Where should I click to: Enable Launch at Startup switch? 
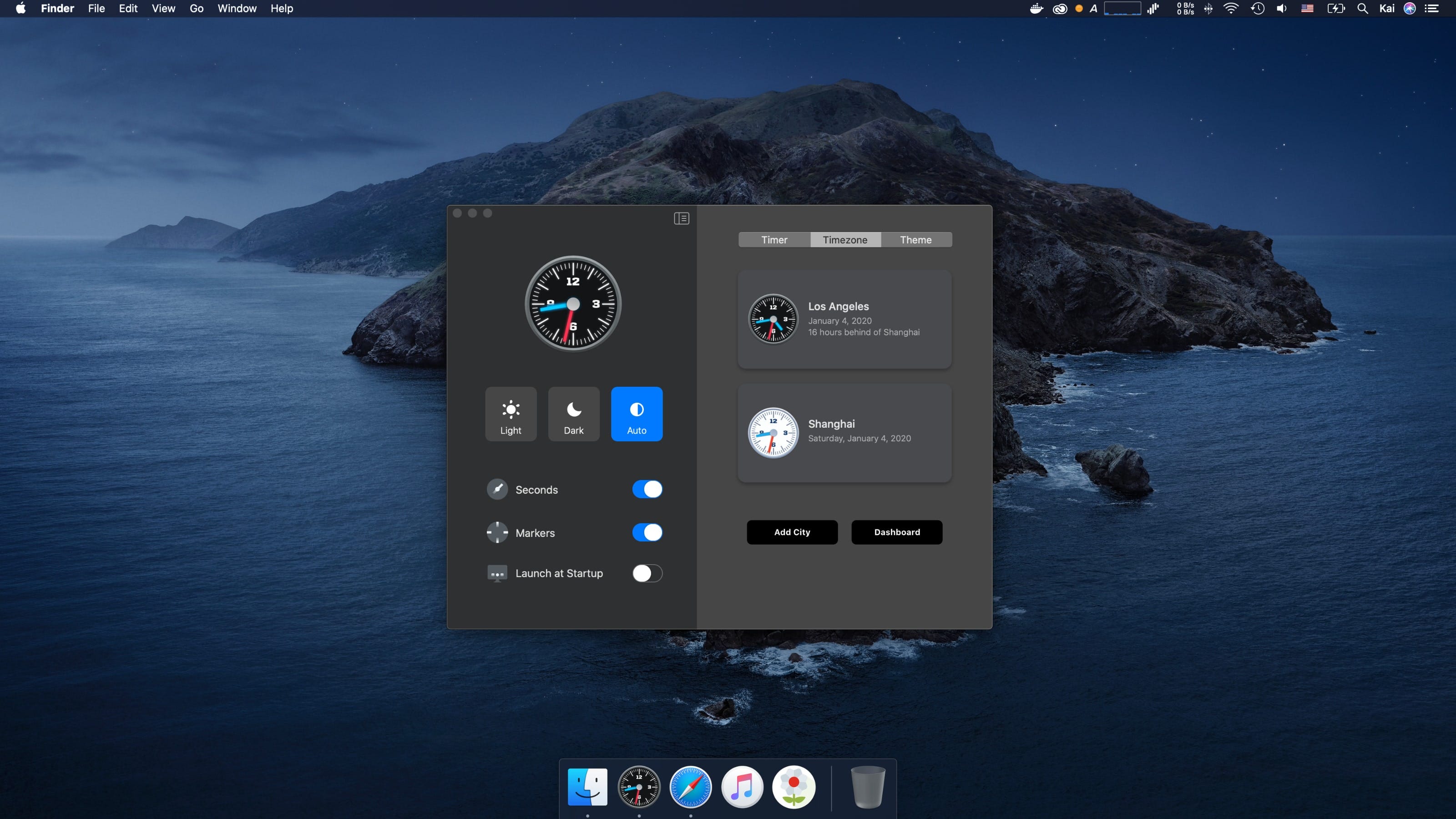[647, 573]
